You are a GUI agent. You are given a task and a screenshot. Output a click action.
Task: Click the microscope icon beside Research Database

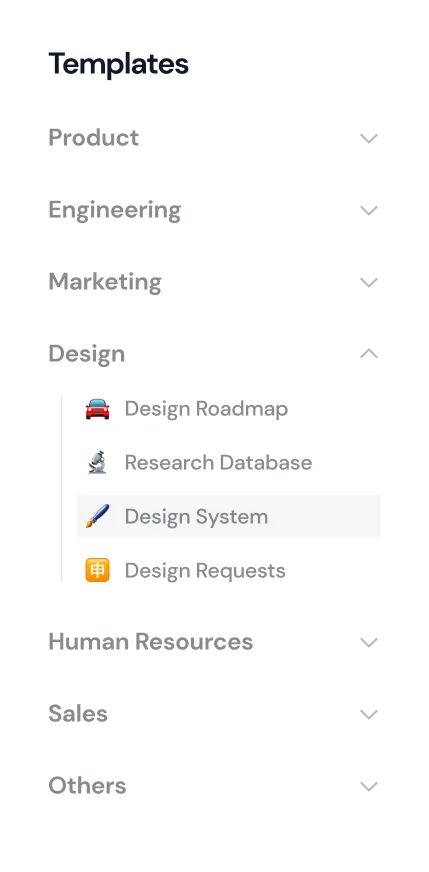coord(97,463)
